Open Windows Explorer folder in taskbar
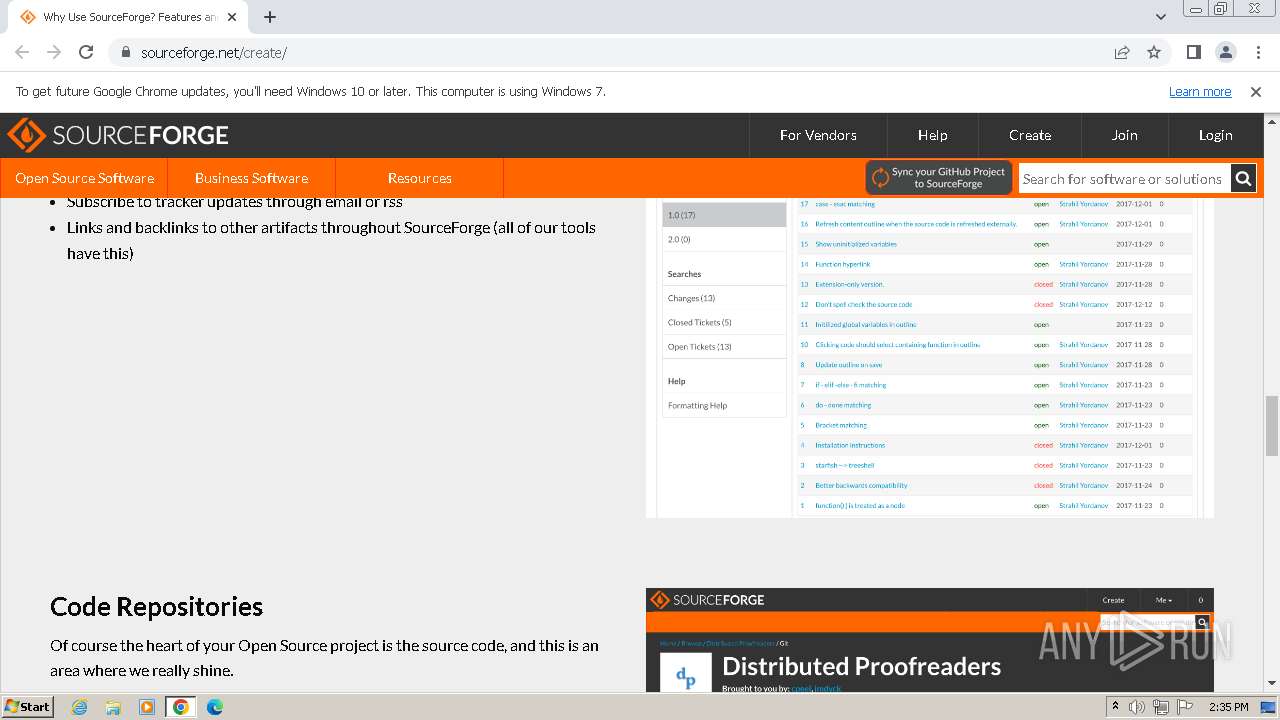Image resolution: width=1280 pixels, height=720 pixels. tap(113, 707)
